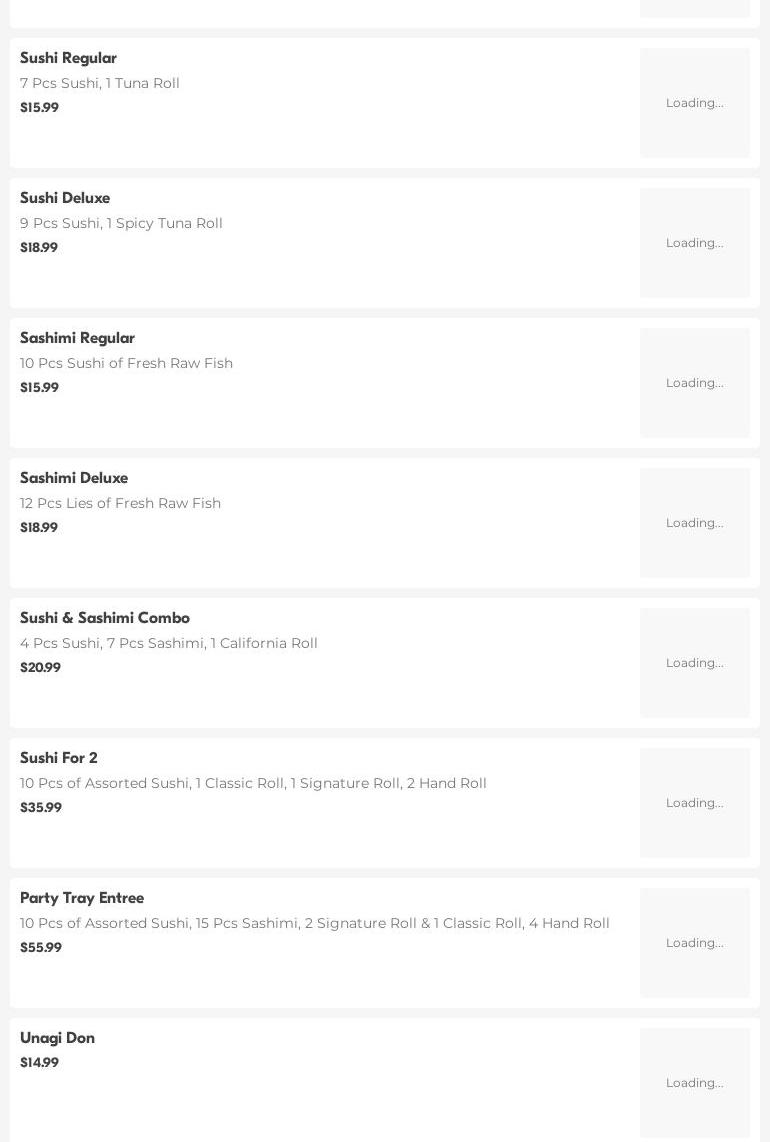Open Sushi & Sashimi Combo title
Viewport: 770px width, 1142px height.
(x=105, y=618)
